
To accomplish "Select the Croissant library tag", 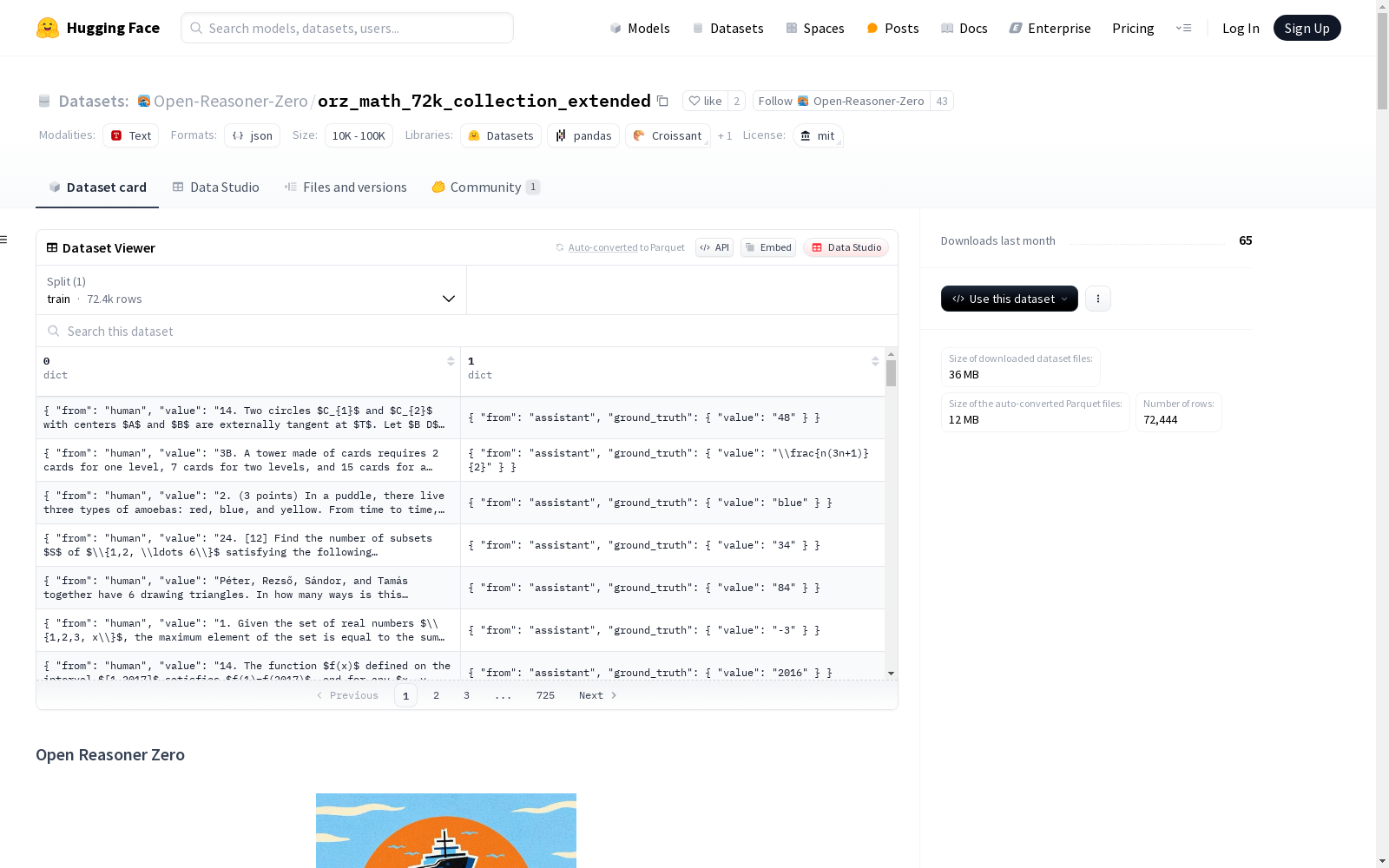I will coord(668,135).
